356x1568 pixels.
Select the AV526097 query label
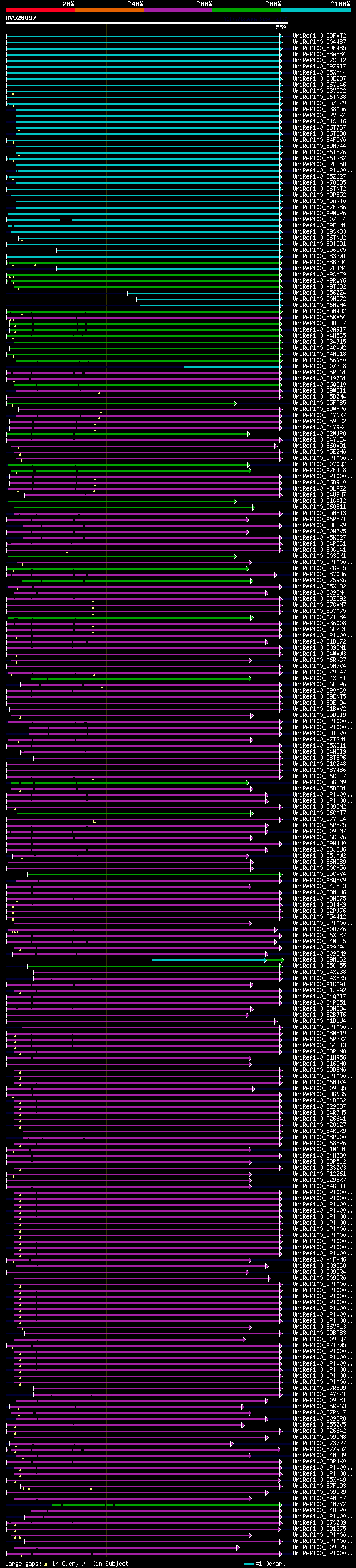pos(21,18)
